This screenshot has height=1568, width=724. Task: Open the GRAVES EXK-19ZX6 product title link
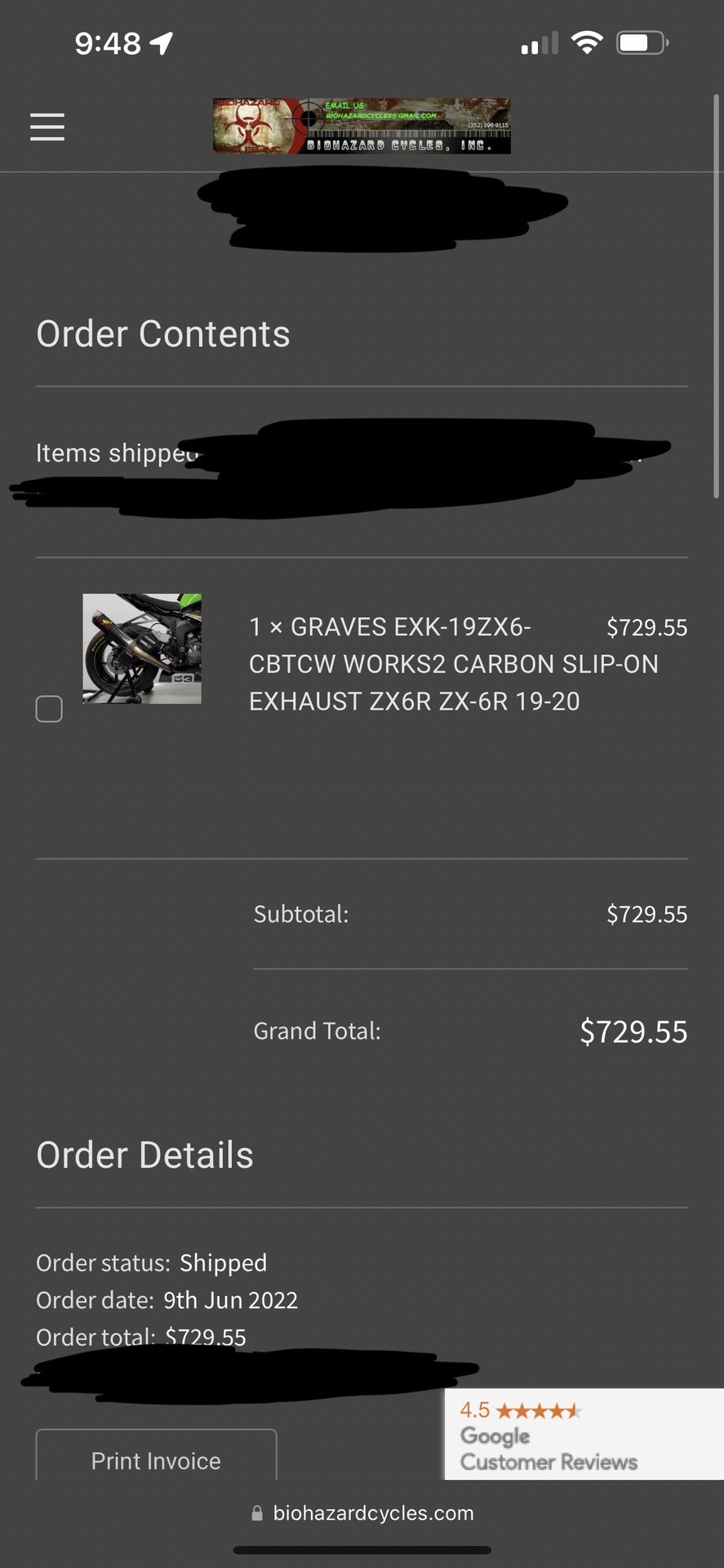[x=453, y=664]
